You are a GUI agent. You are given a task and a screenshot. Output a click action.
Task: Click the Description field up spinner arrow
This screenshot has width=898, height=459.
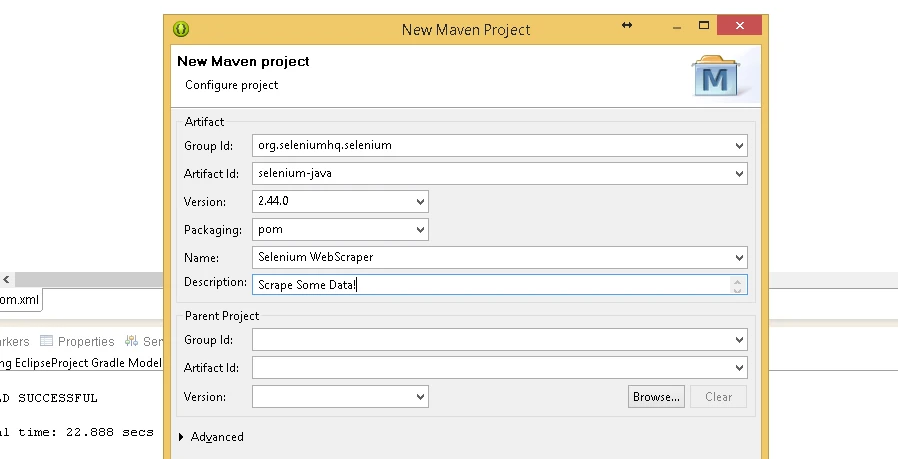point(738,280)
